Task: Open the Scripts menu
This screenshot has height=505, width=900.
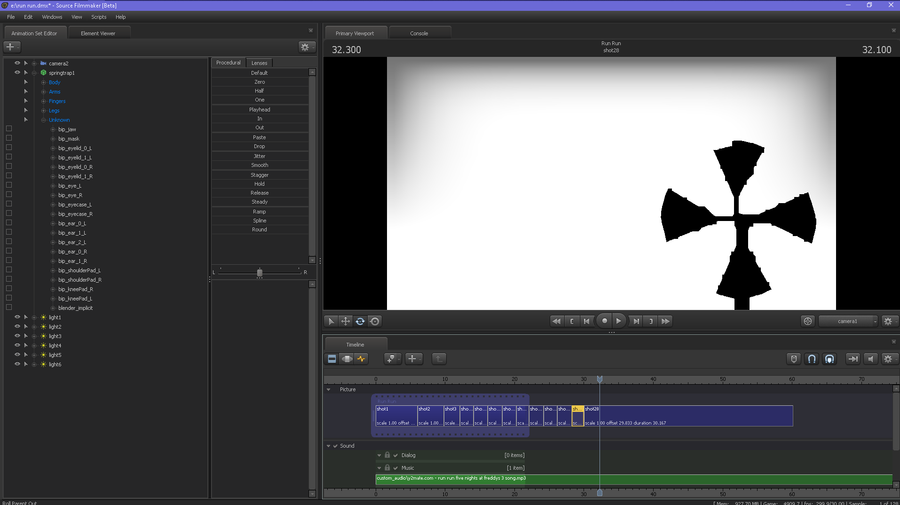Action: [99, 17]
